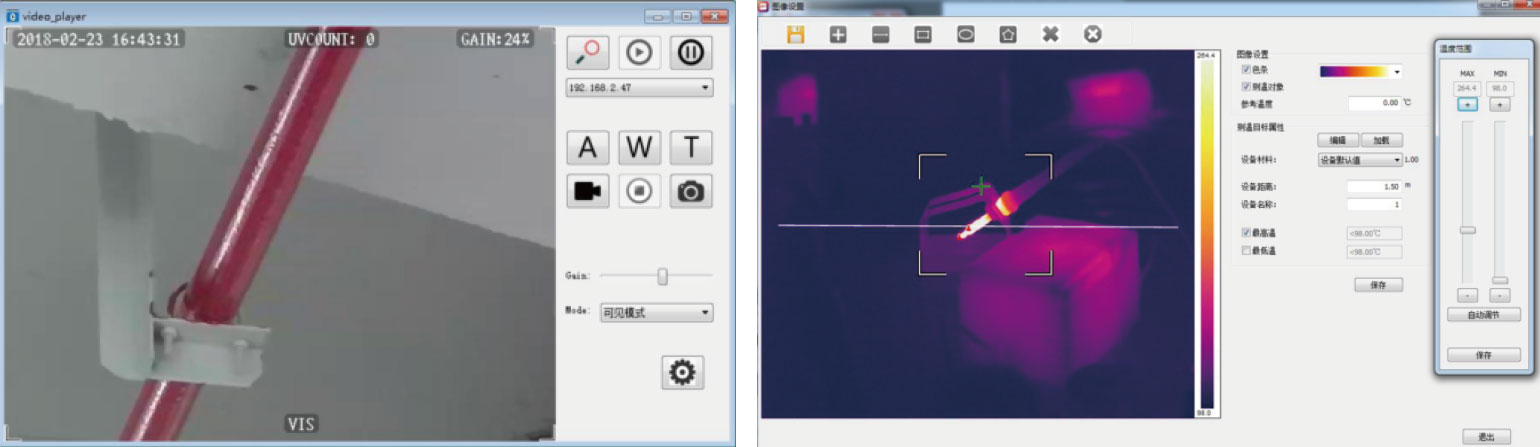Screen dimensions: 1540x447
Task: Open the Mode dropdown showing 可见模式
Action: pyautogui.click(x=656, y=313)
